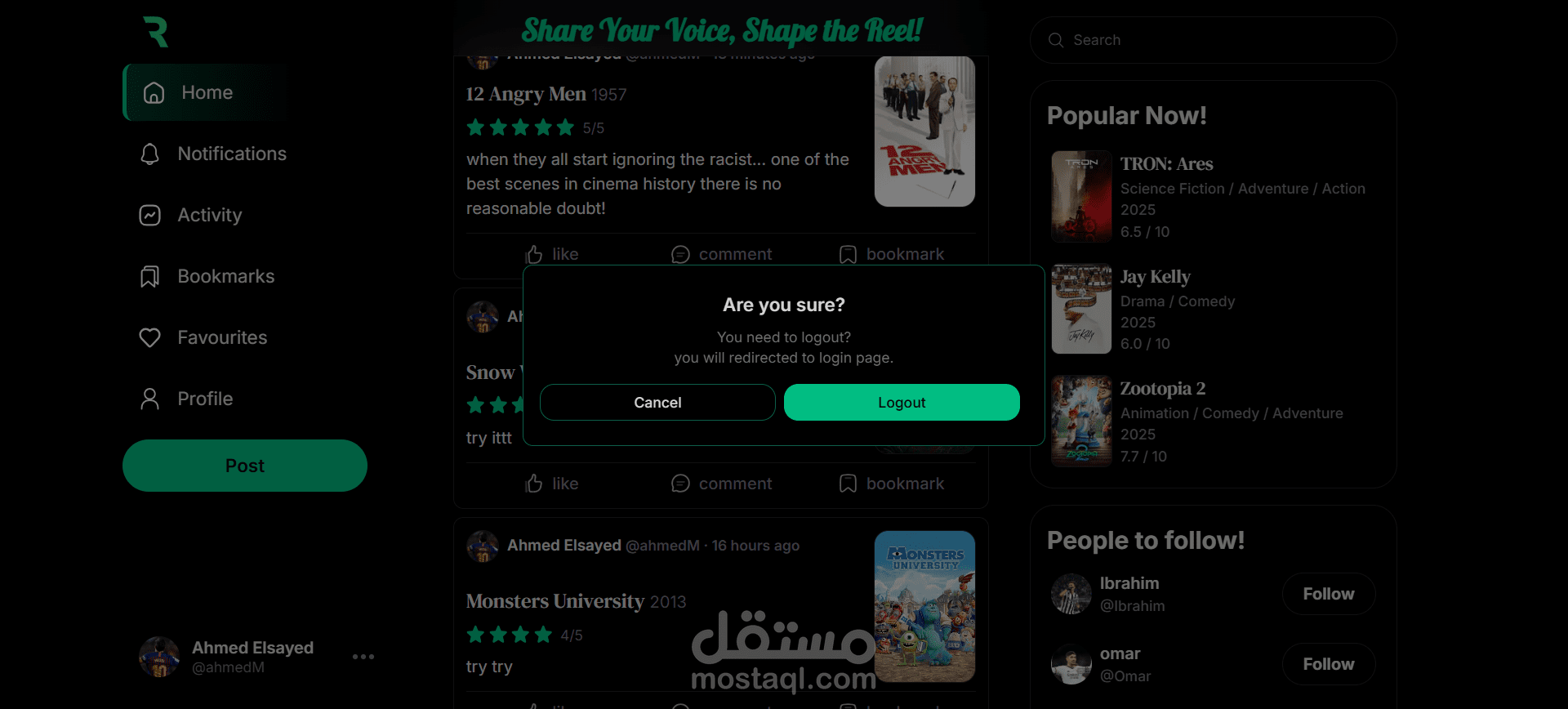Cancel the logout confirmation
The image size is (1568, 709).
657,402
